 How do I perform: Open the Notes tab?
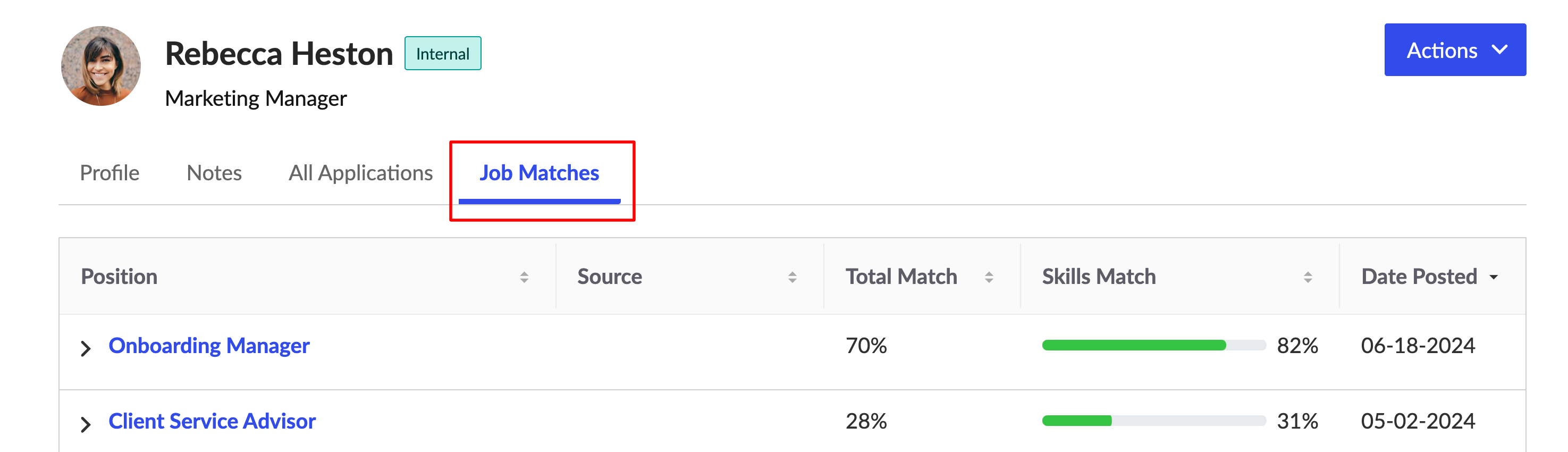[x=214, y=173]
